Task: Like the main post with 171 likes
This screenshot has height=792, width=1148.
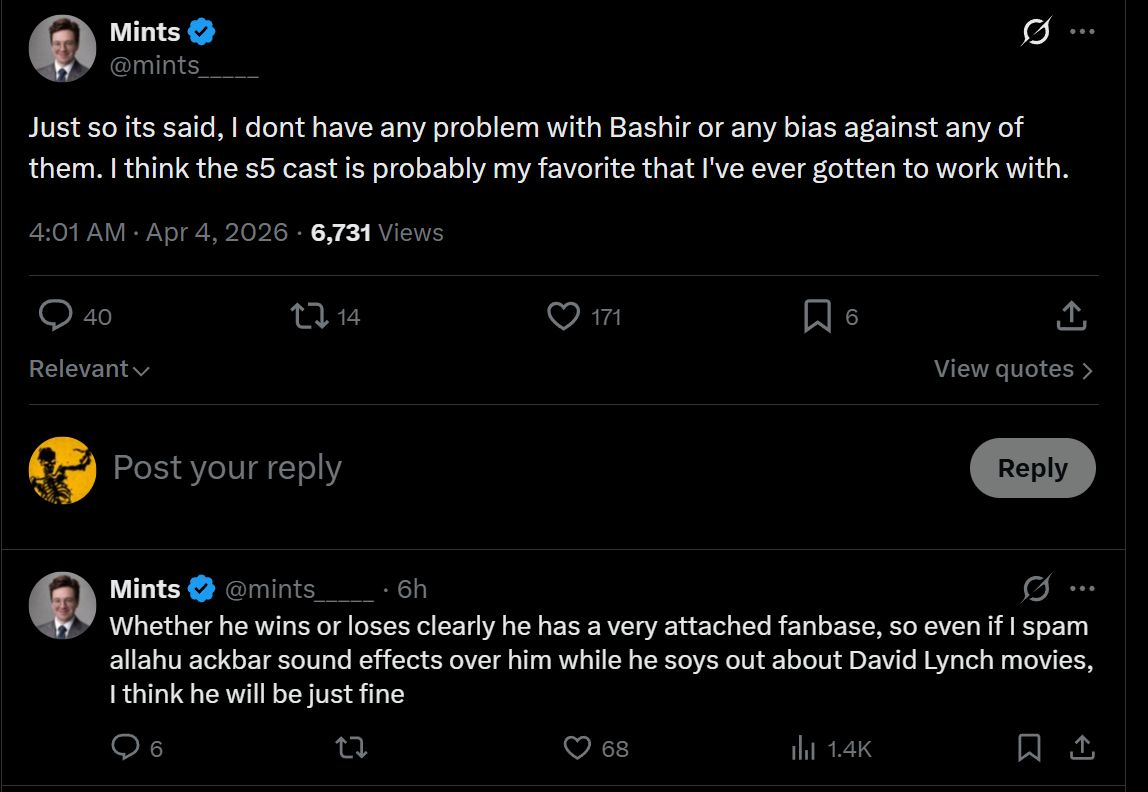Action: click(564, 317)
